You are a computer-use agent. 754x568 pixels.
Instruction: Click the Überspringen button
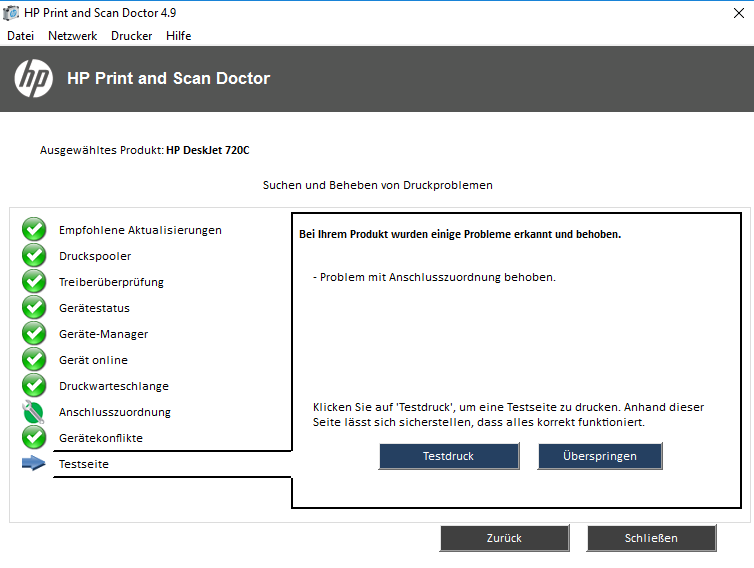[x=600, y=456]
